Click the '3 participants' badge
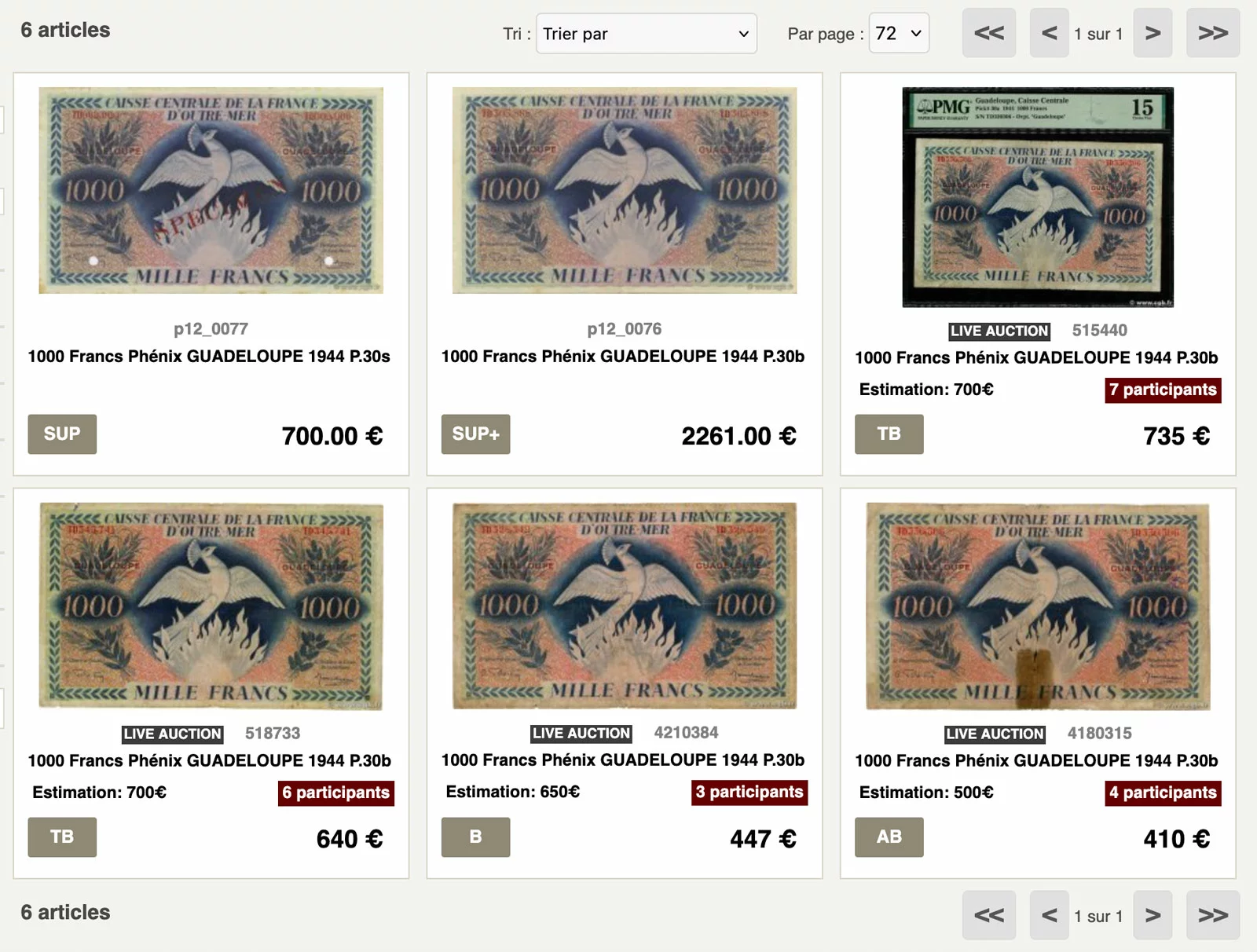This screenshot has width=1257, height=952. pyautogui.click(x=749, y=792)
